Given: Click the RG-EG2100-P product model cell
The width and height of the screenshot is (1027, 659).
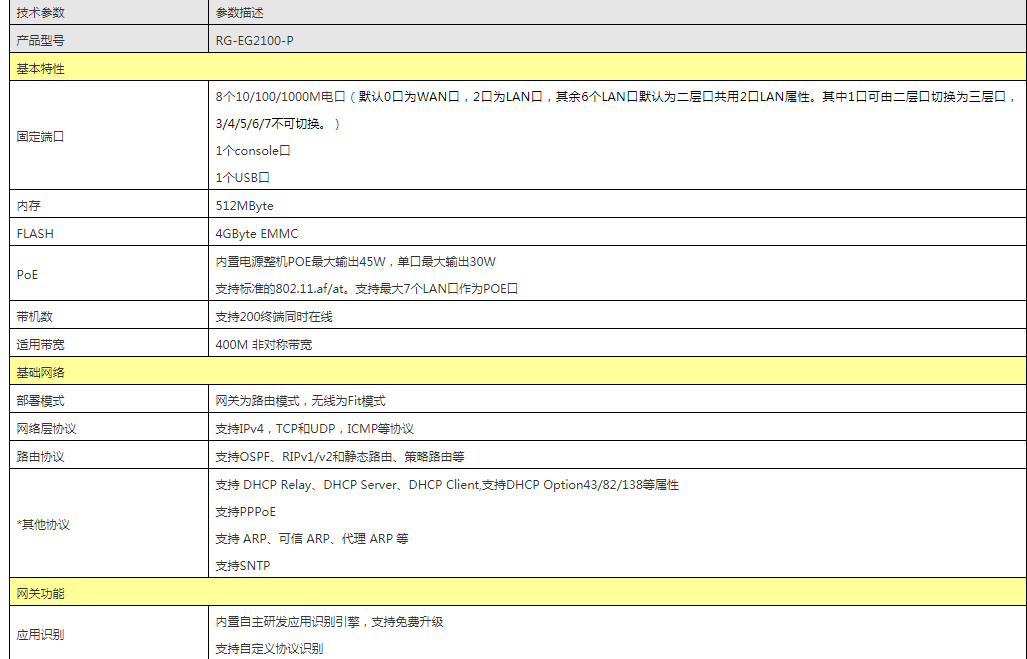Looking at the screenshot, I should pos(255,40).
